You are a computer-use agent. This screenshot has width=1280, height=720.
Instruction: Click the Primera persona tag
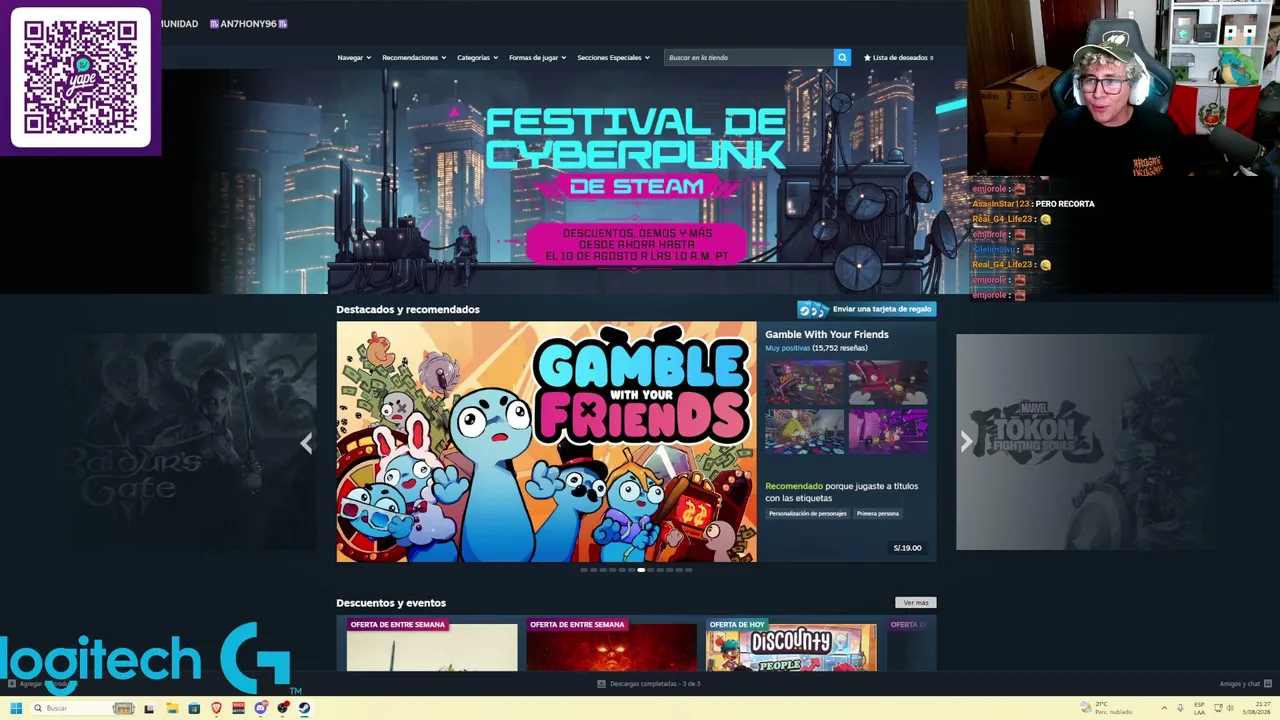tap(878, 514)
